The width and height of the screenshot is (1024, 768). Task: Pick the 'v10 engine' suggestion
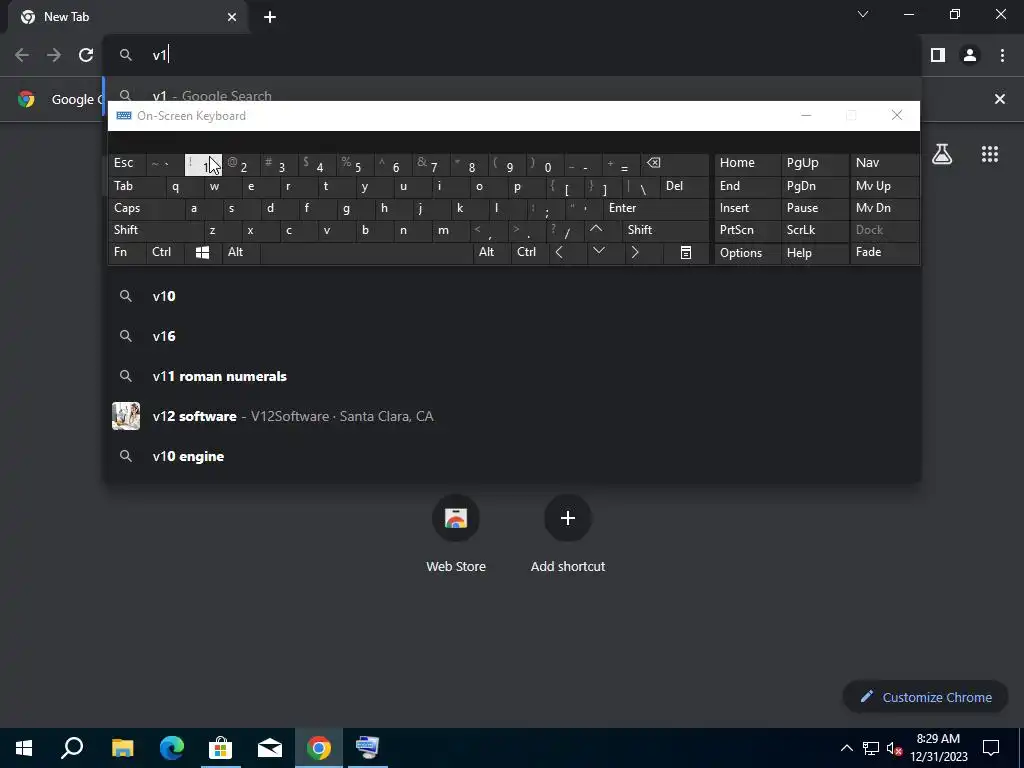513,456
